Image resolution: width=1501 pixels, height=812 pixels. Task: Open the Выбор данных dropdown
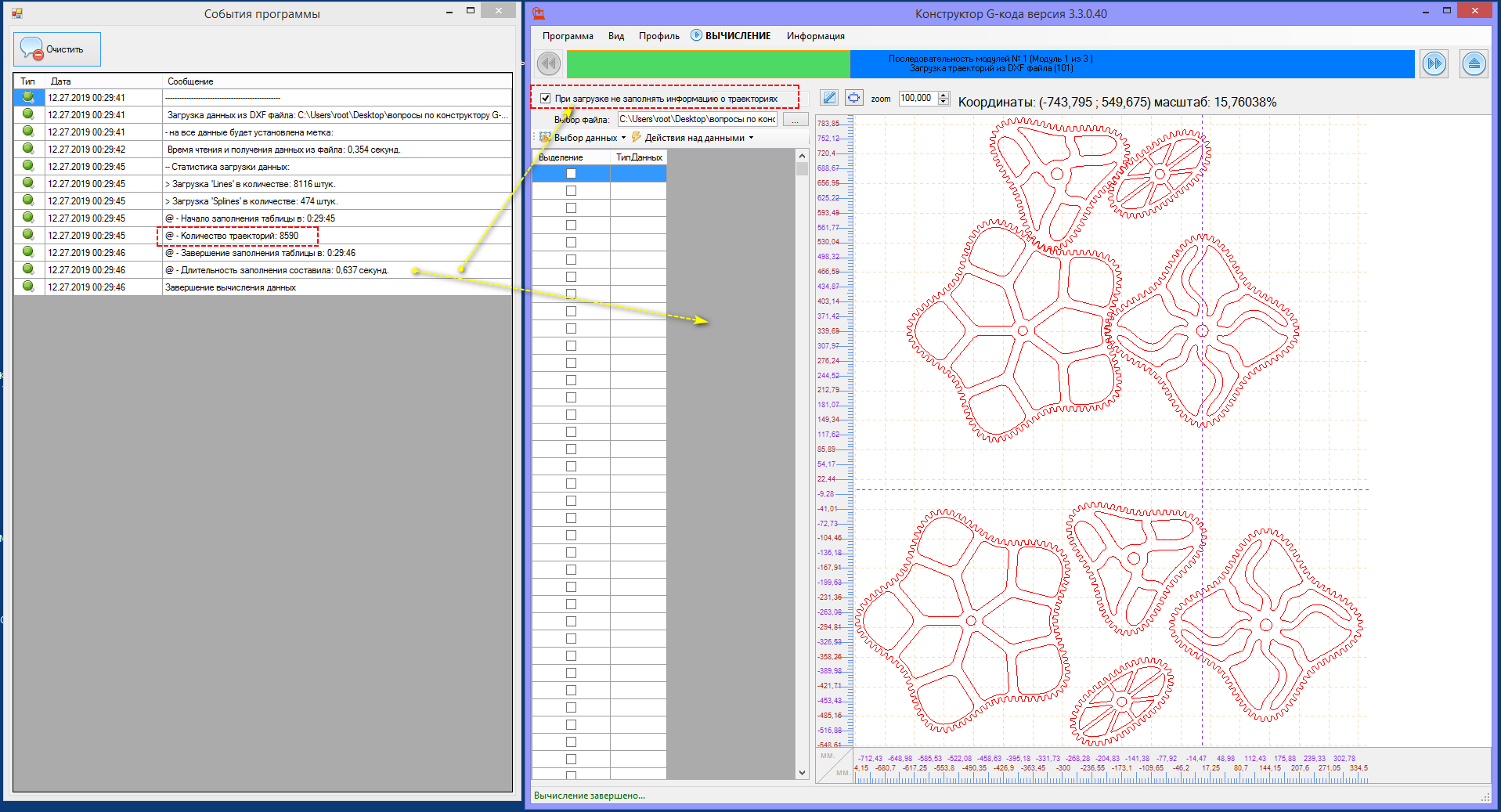[585, 138]
